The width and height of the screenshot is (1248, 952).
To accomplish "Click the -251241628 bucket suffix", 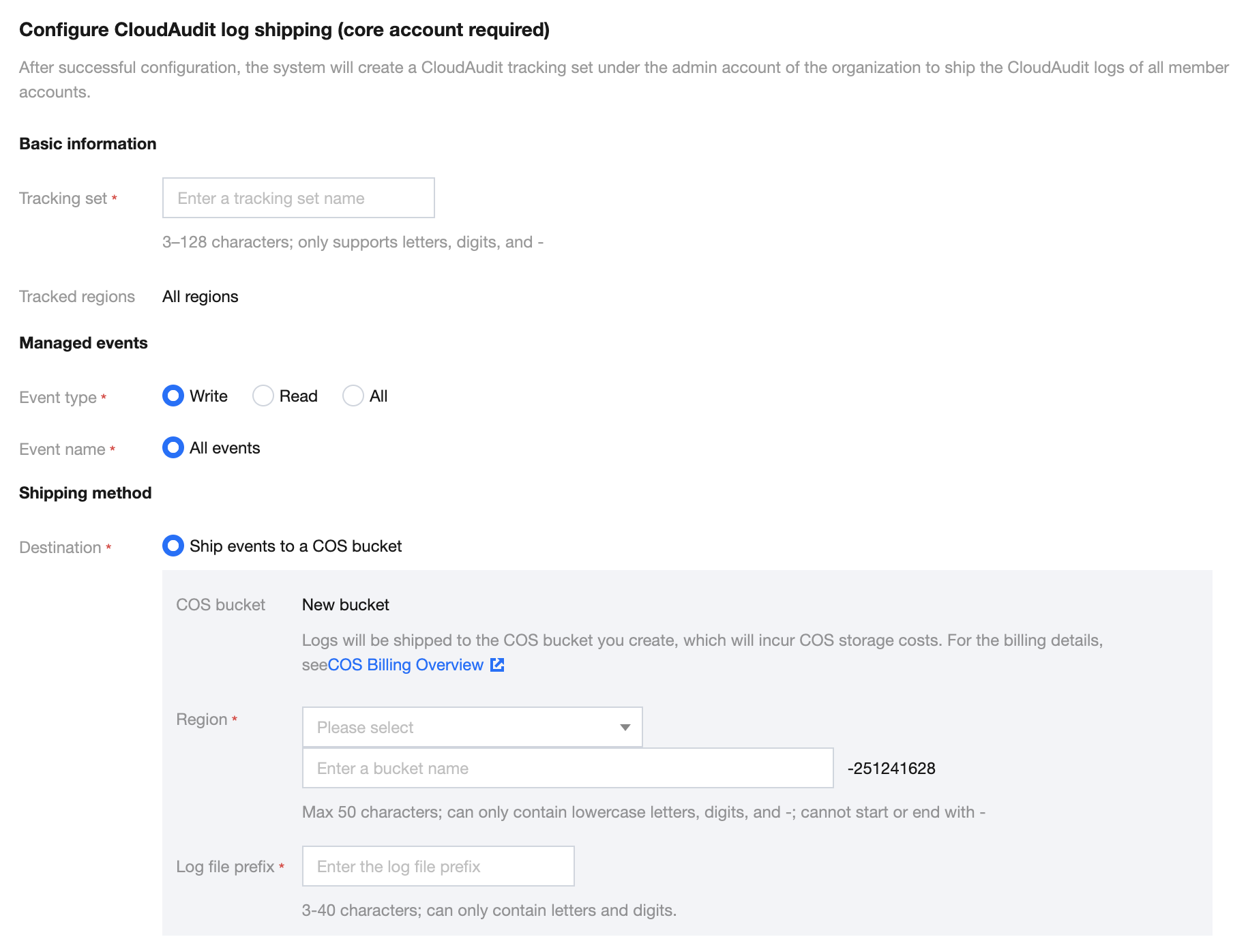I will tap(891, 769).
